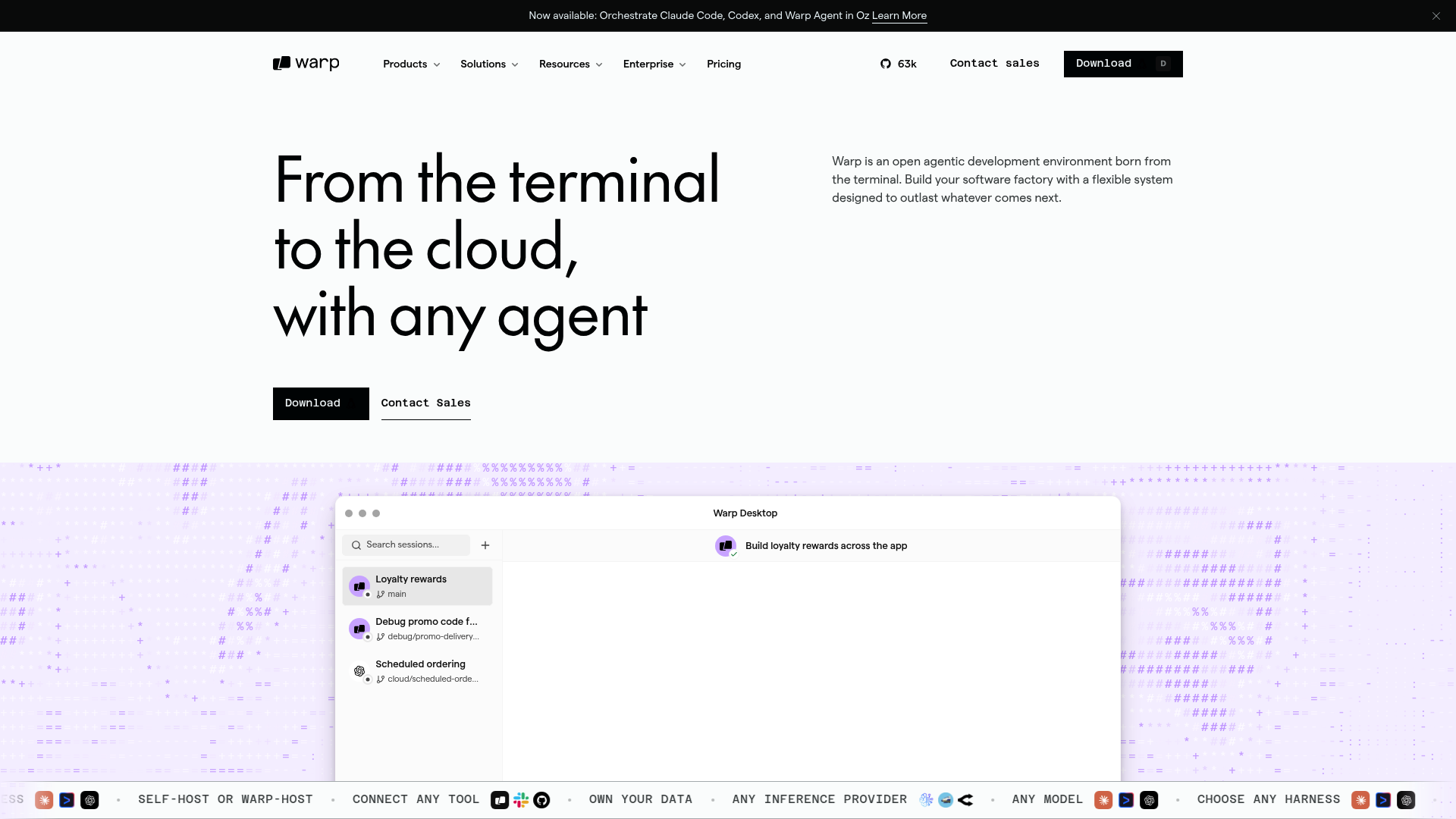Click the branch icon next to debug/promo-delivery
This screenshot has height=819, width=1456.
coord(381,637)
